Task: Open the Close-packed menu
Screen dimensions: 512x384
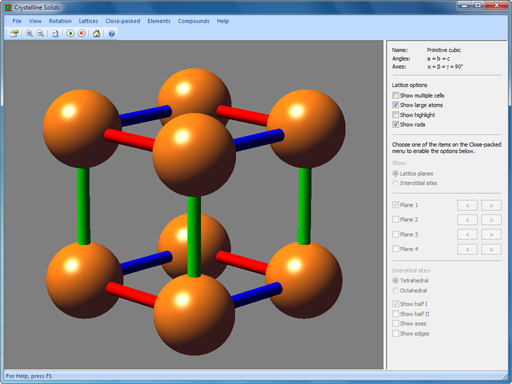Action: tap(123, 21)
